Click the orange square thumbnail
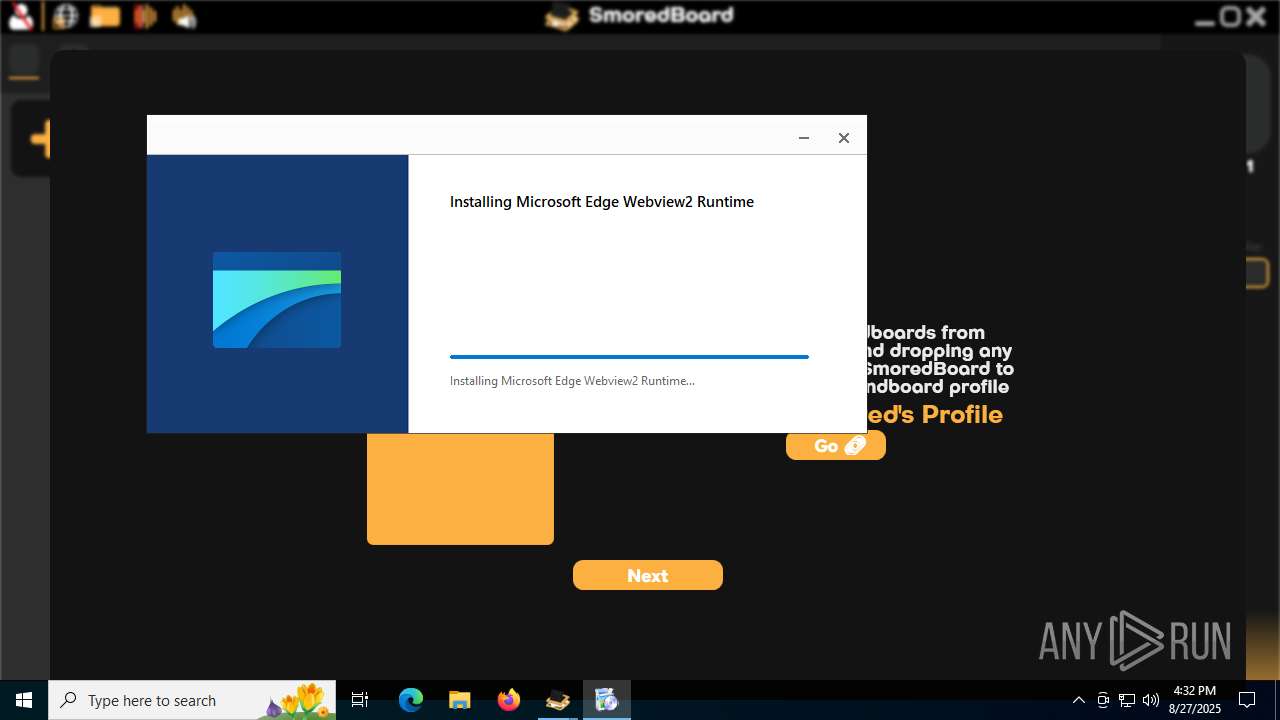Image resolution: width=1280 pixels, height=720 pixels. coord(460,489)
